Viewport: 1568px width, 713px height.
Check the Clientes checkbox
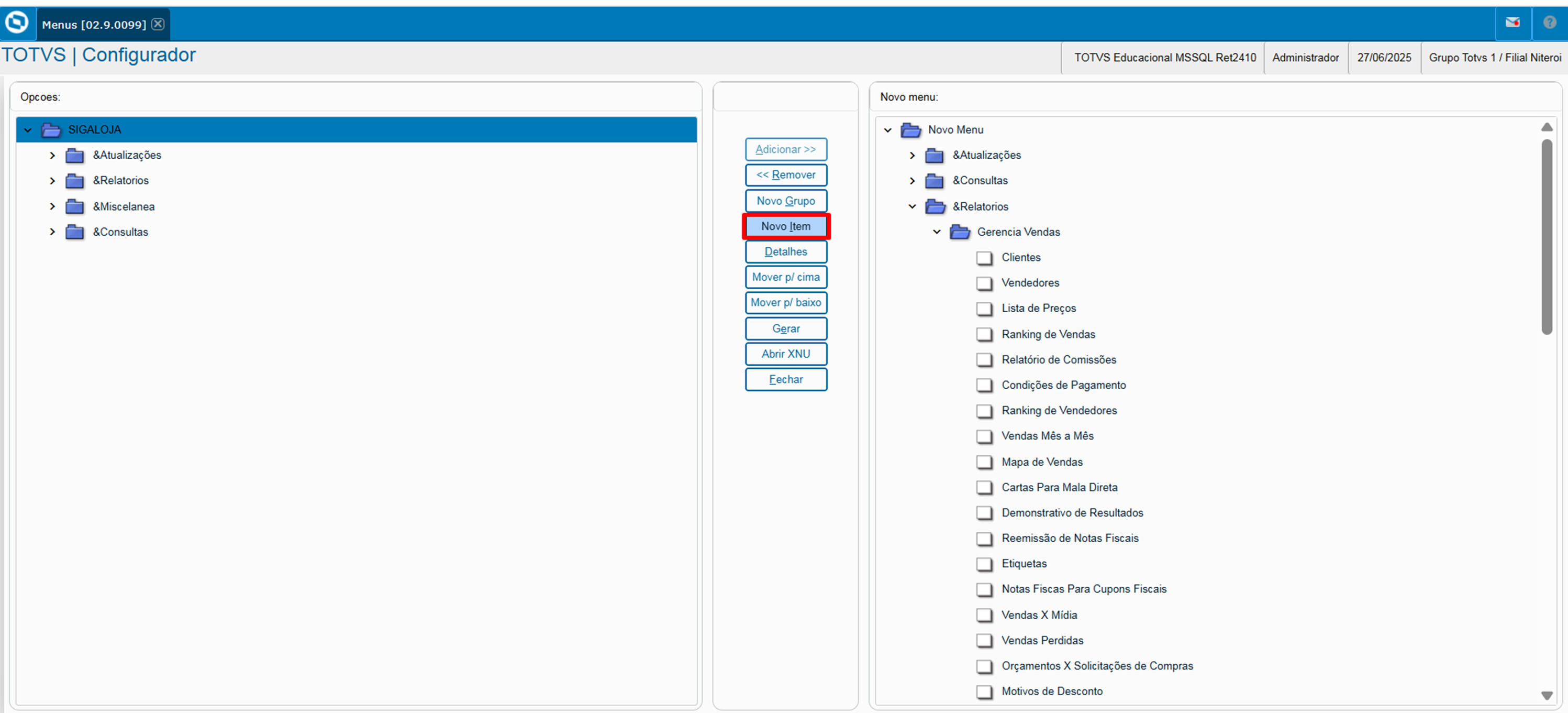pyautogui.click(x=984, y=258)
